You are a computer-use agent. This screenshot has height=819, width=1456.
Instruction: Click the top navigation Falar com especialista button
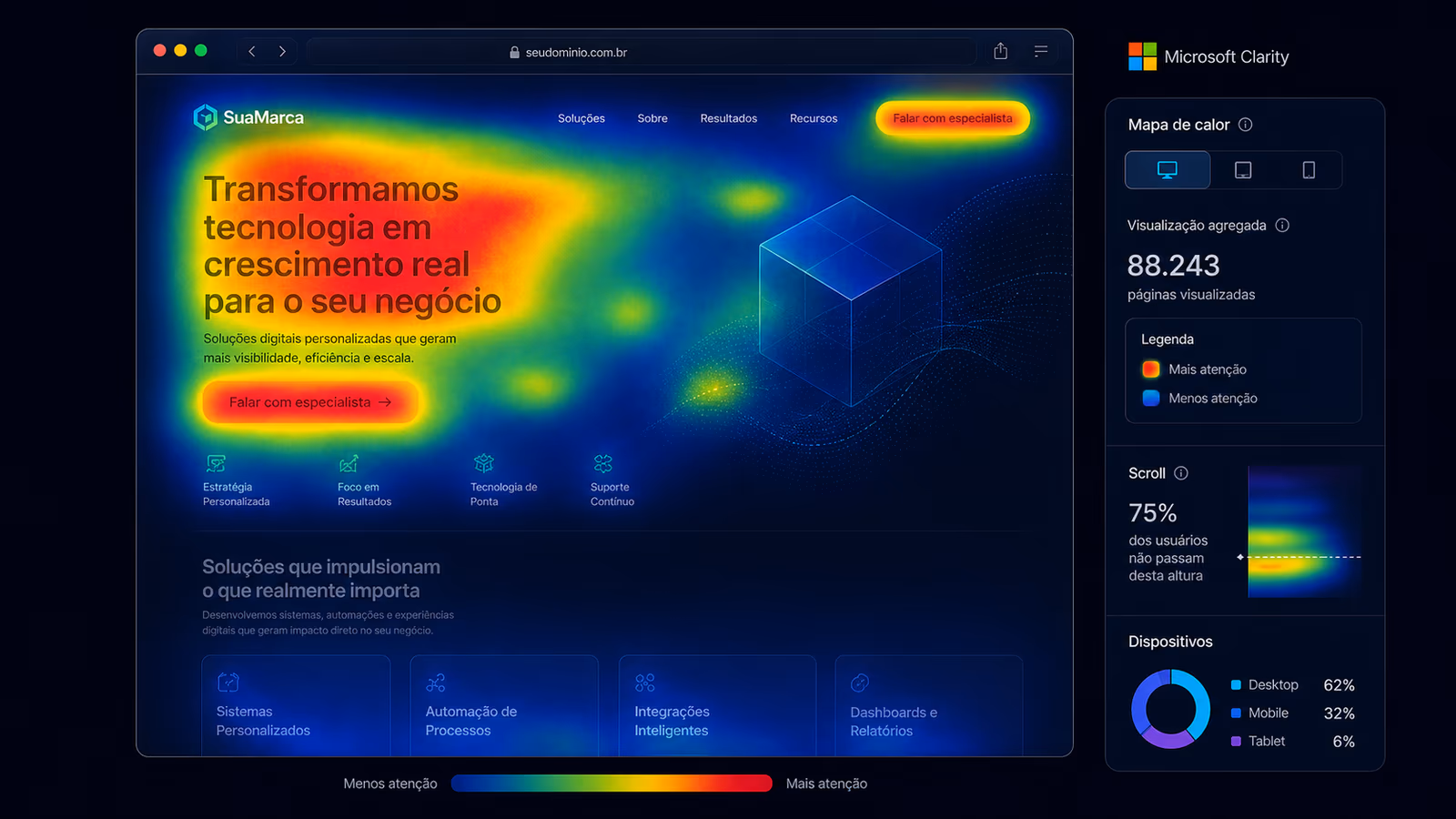click(x=952, y=118)
